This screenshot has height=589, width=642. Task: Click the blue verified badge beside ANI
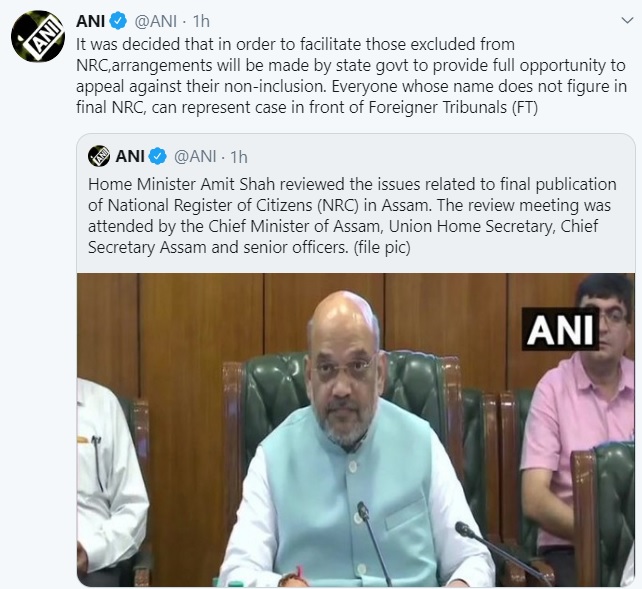point(119,21)
